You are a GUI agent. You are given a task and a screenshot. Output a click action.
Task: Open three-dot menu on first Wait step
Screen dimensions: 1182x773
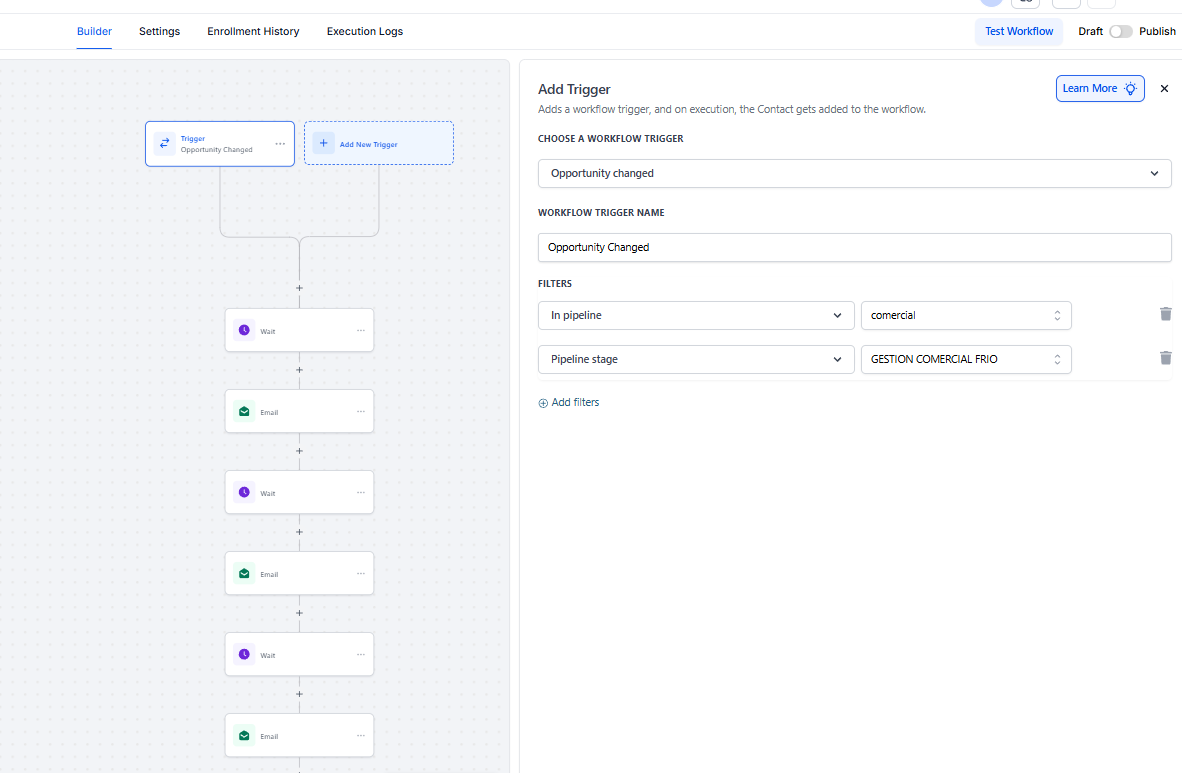tap(361, 330)
